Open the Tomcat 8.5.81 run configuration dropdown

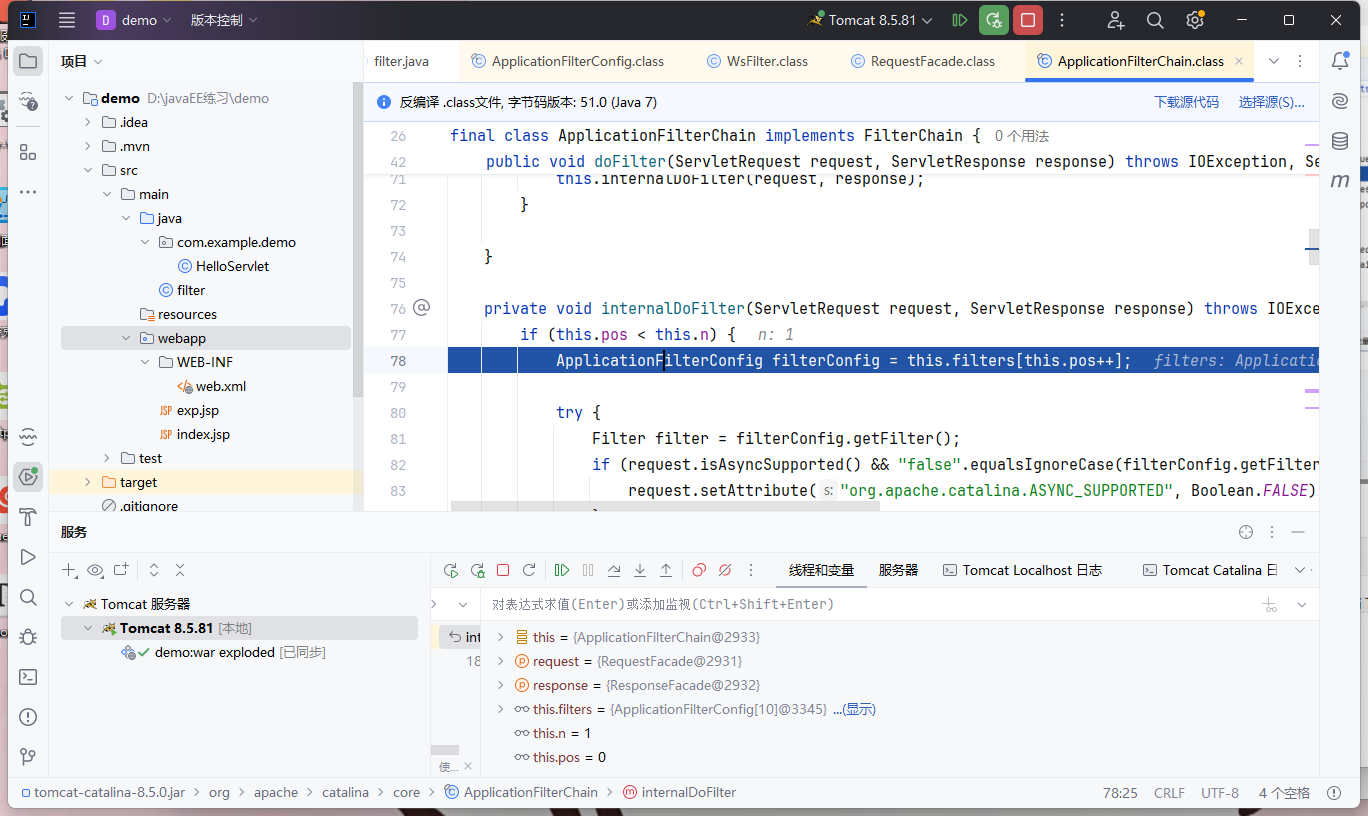(x=872, y=20)
